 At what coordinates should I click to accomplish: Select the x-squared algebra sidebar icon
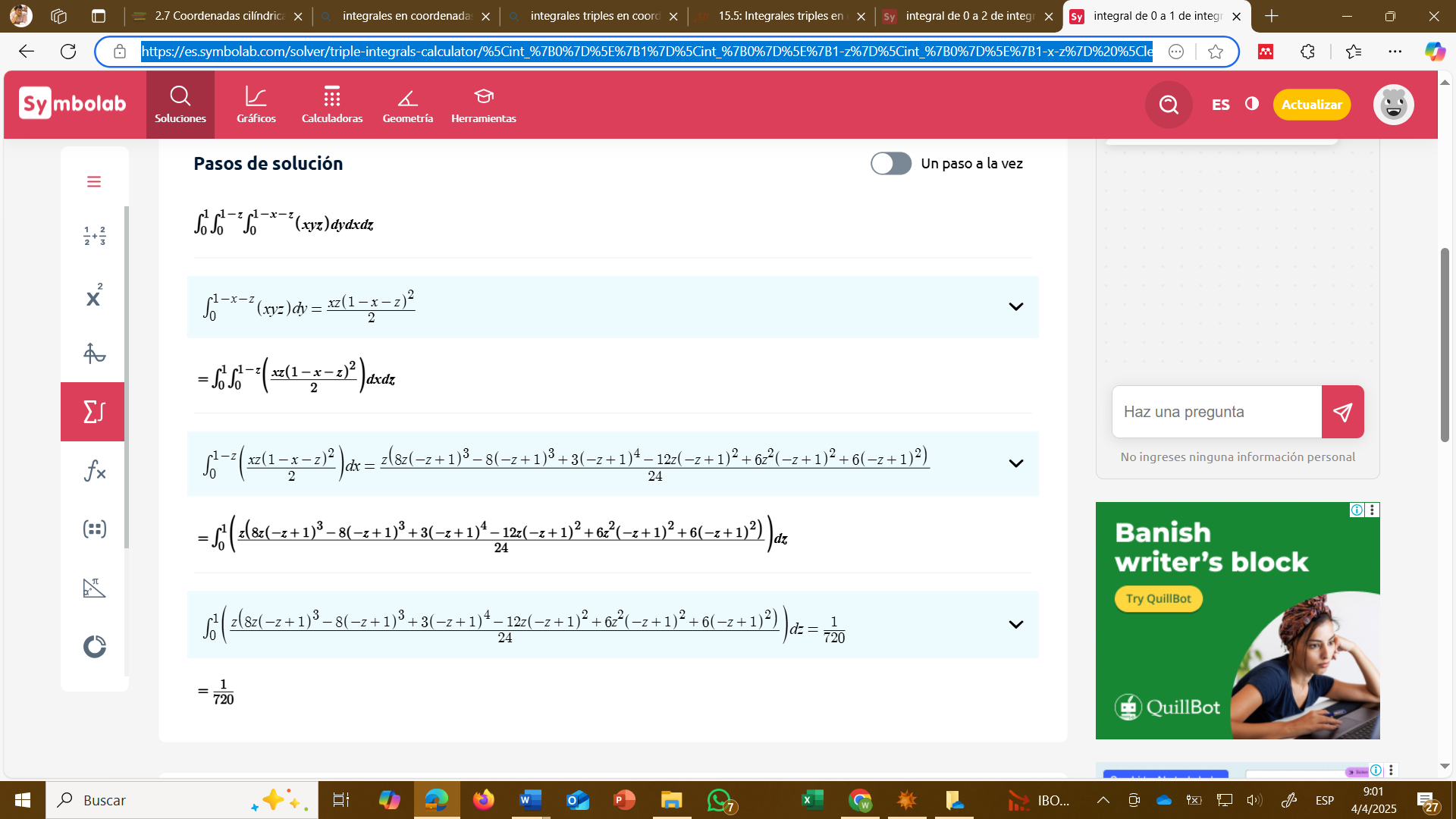(94, 295)
